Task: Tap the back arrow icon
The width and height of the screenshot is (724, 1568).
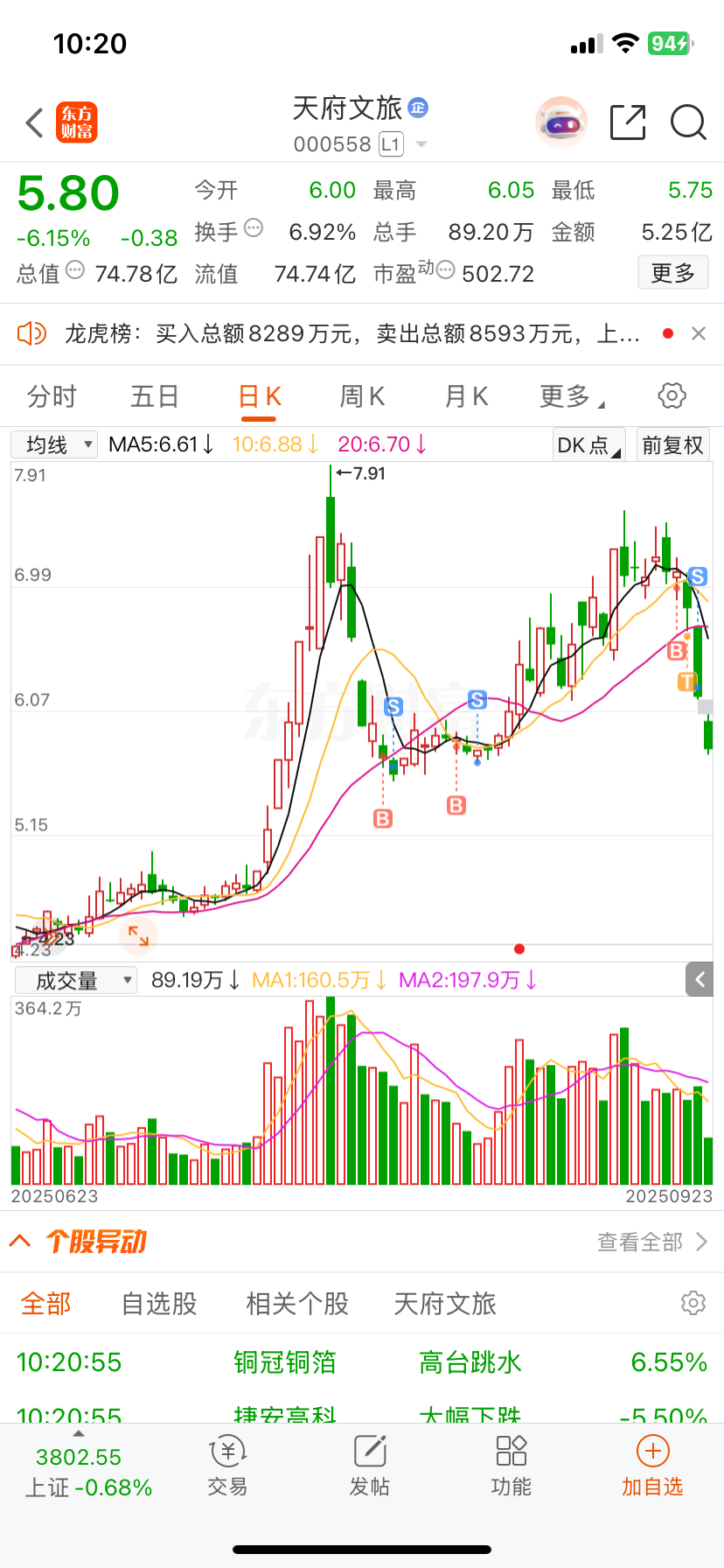Action: click(x=35, y=122)
